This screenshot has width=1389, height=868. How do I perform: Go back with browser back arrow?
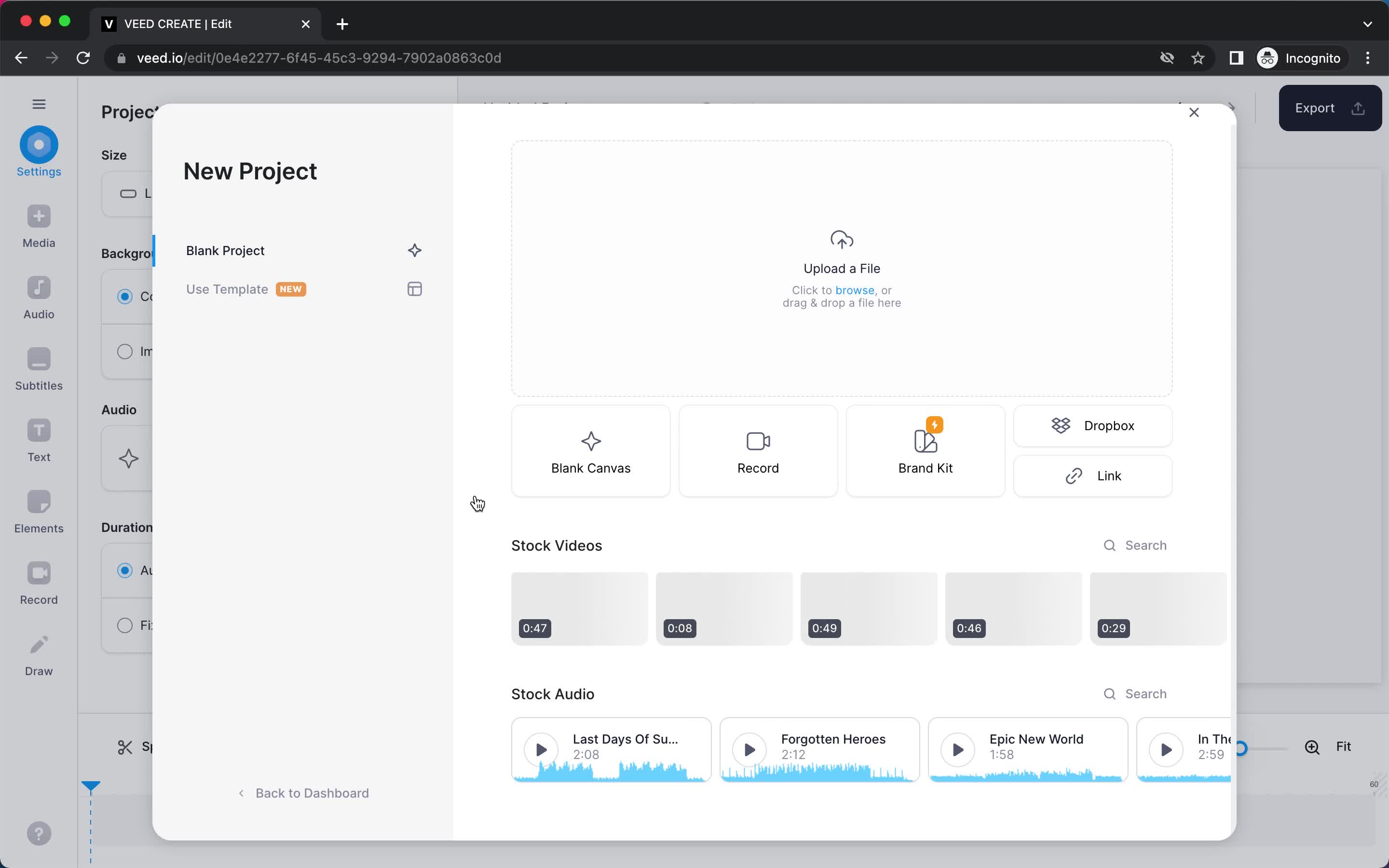pyautogui.click(x=21, y=58)
